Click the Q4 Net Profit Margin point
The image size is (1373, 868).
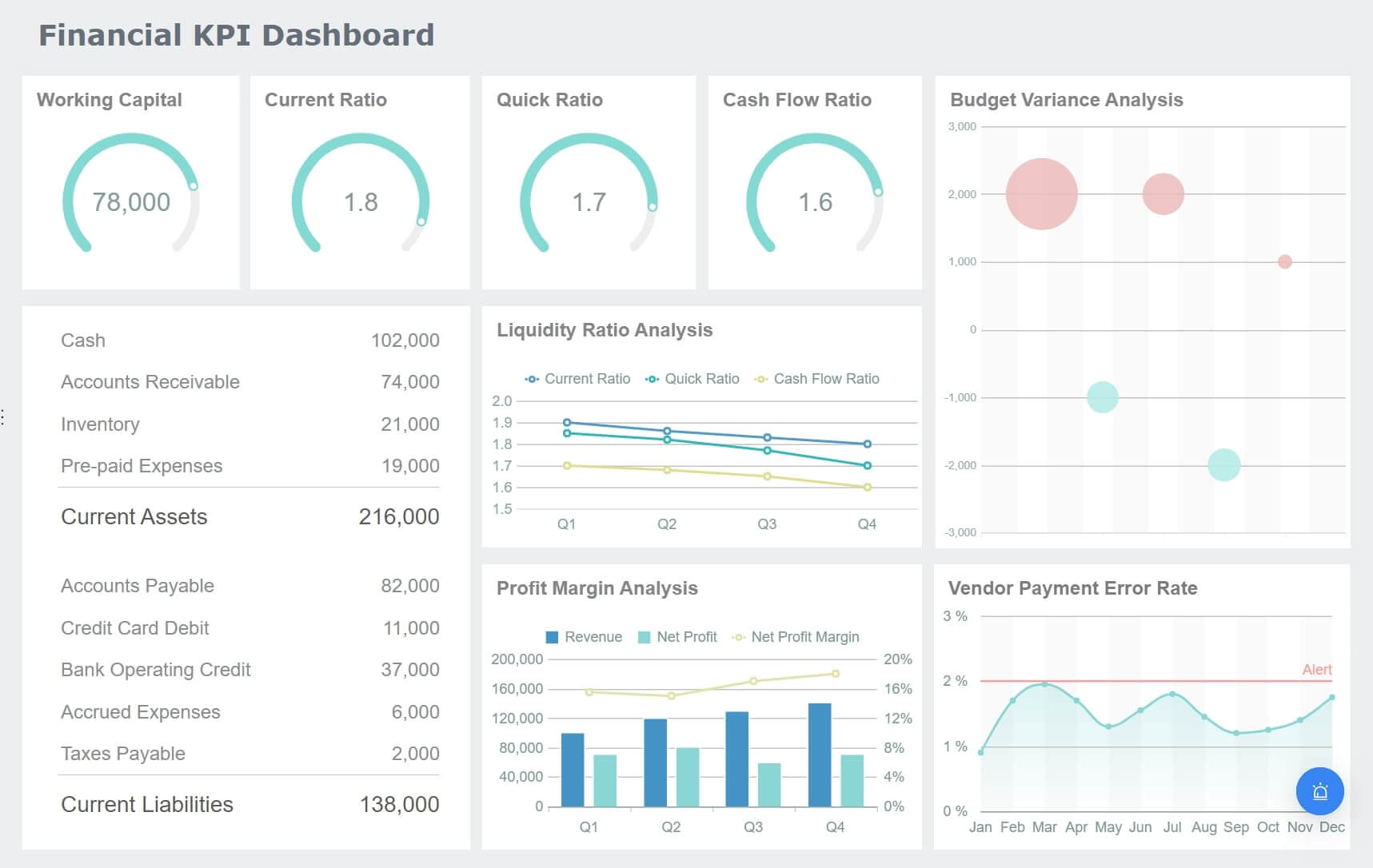[x=836, y=674]
